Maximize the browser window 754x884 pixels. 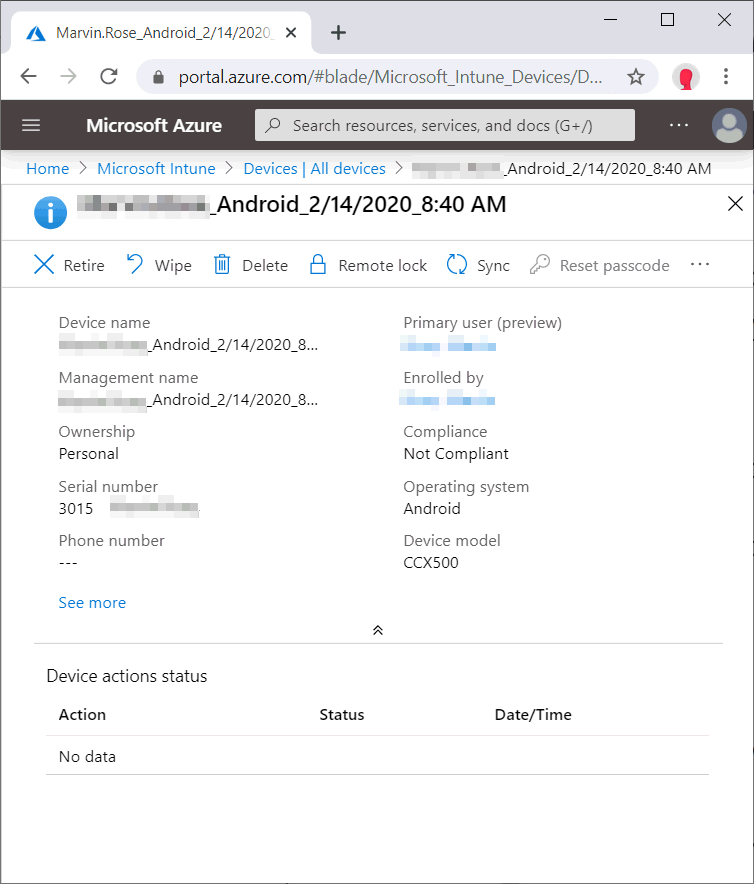(x=667, y=20)
